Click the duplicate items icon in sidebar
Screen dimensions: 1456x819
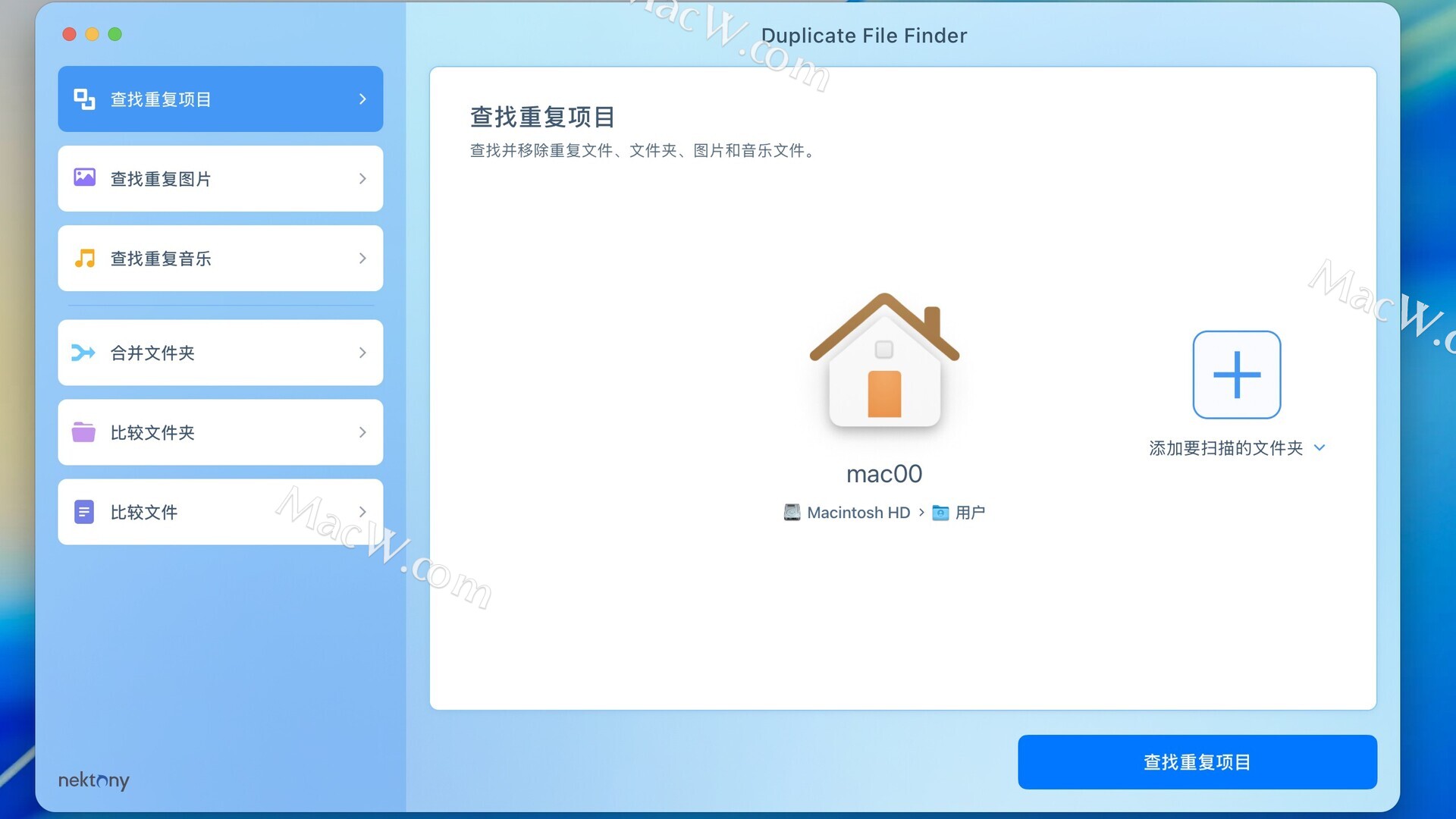(84, 99)
